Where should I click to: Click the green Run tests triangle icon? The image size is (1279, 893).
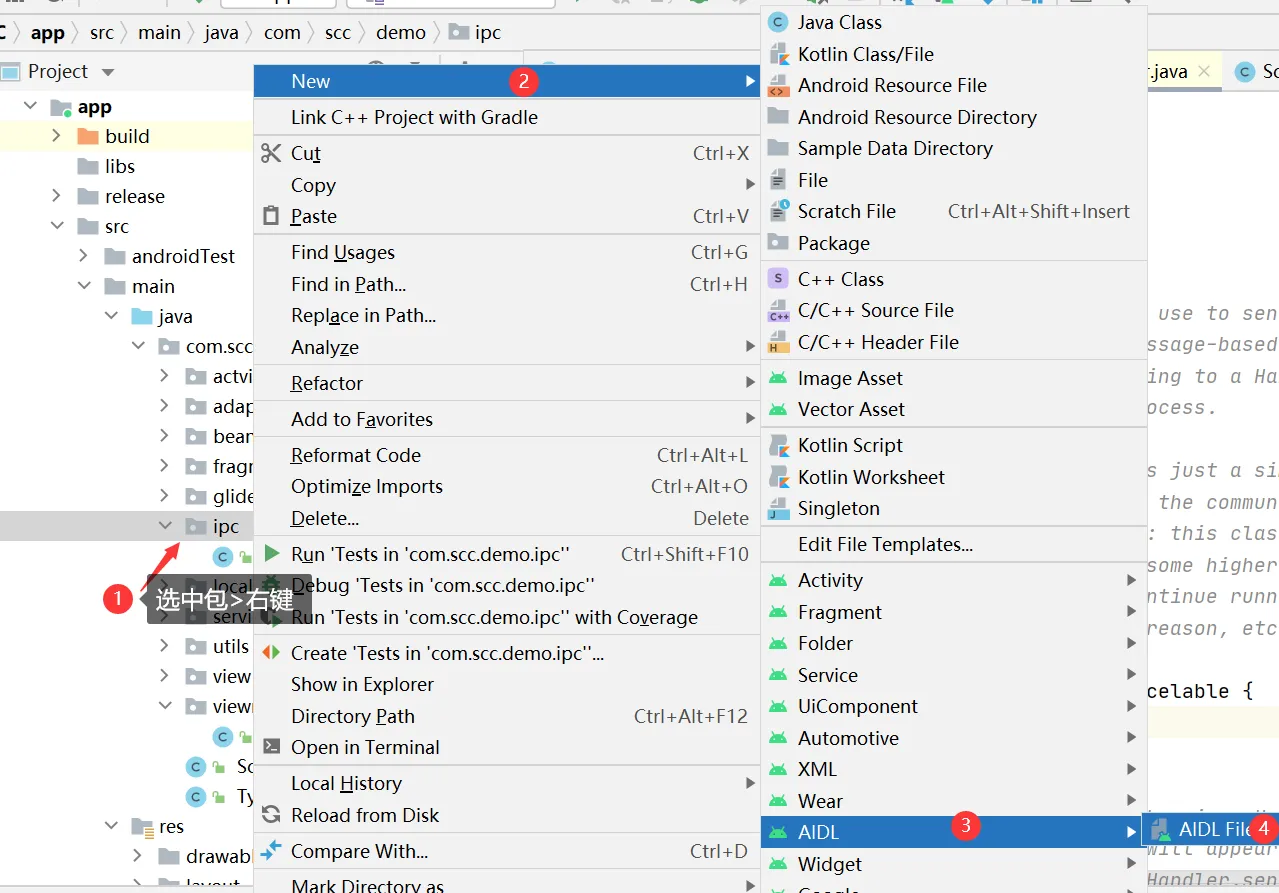tap(271, 553)
